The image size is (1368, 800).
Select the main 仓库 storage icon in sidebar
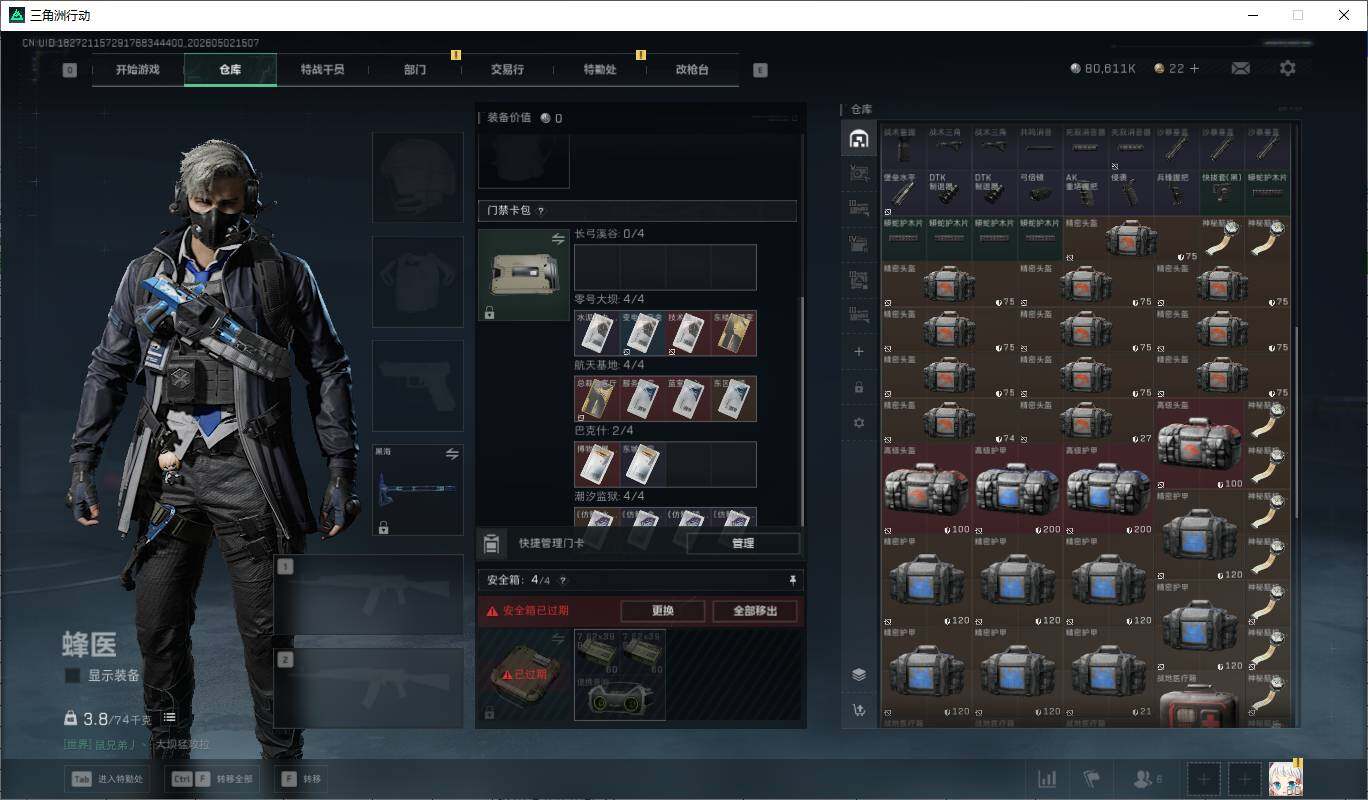[858, 139]
